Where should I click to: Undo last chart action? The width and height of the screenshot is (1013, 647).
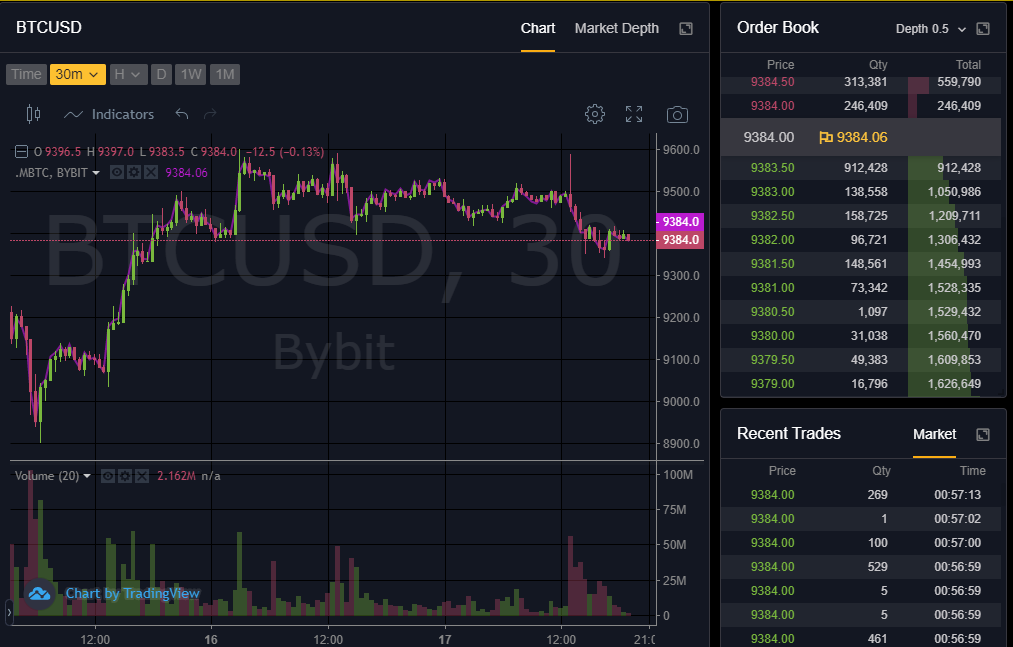pyautogui.click(x=182, y=114)
